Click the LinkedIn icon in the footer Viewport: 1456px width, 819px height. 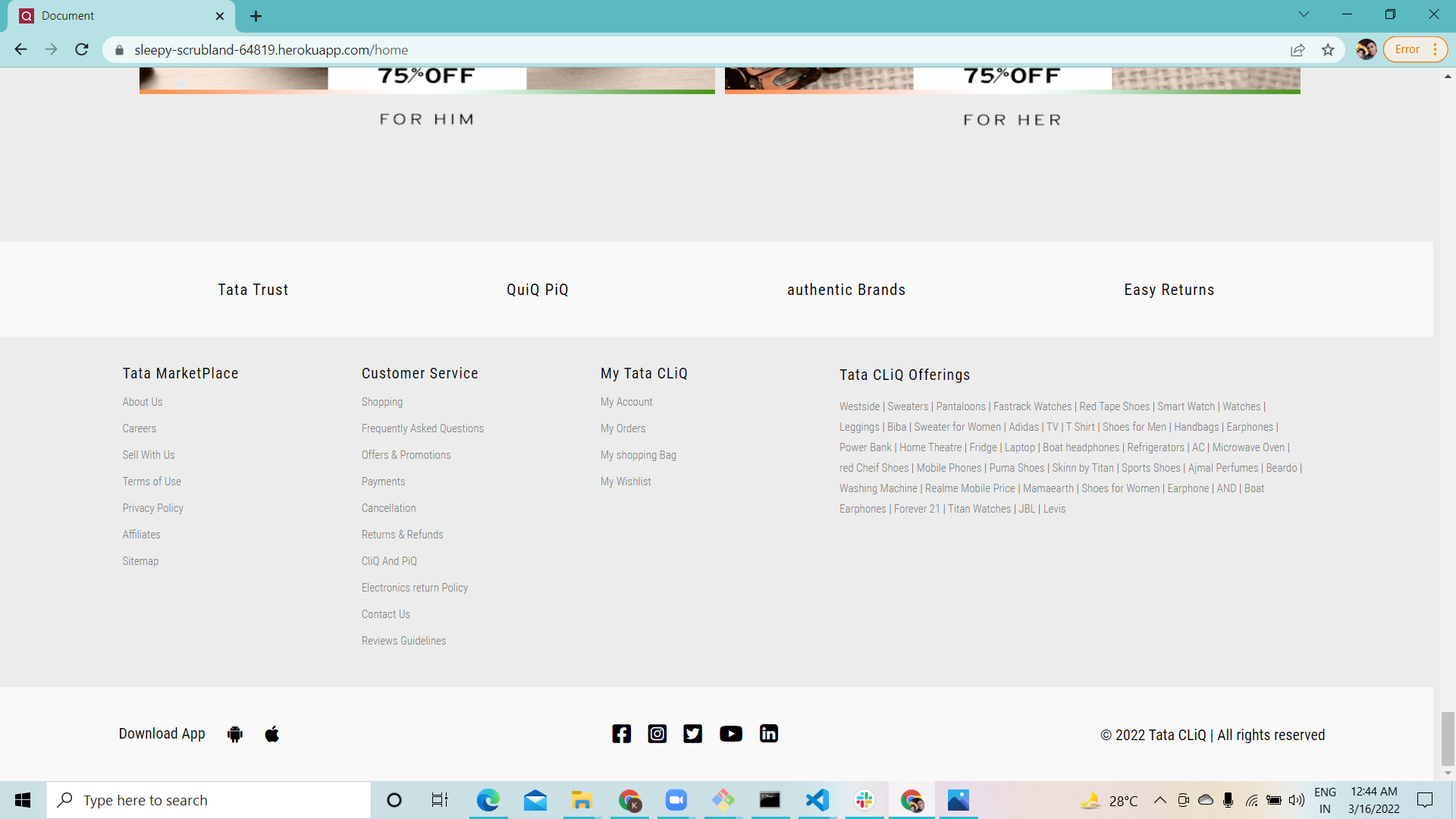coord(768,733)
